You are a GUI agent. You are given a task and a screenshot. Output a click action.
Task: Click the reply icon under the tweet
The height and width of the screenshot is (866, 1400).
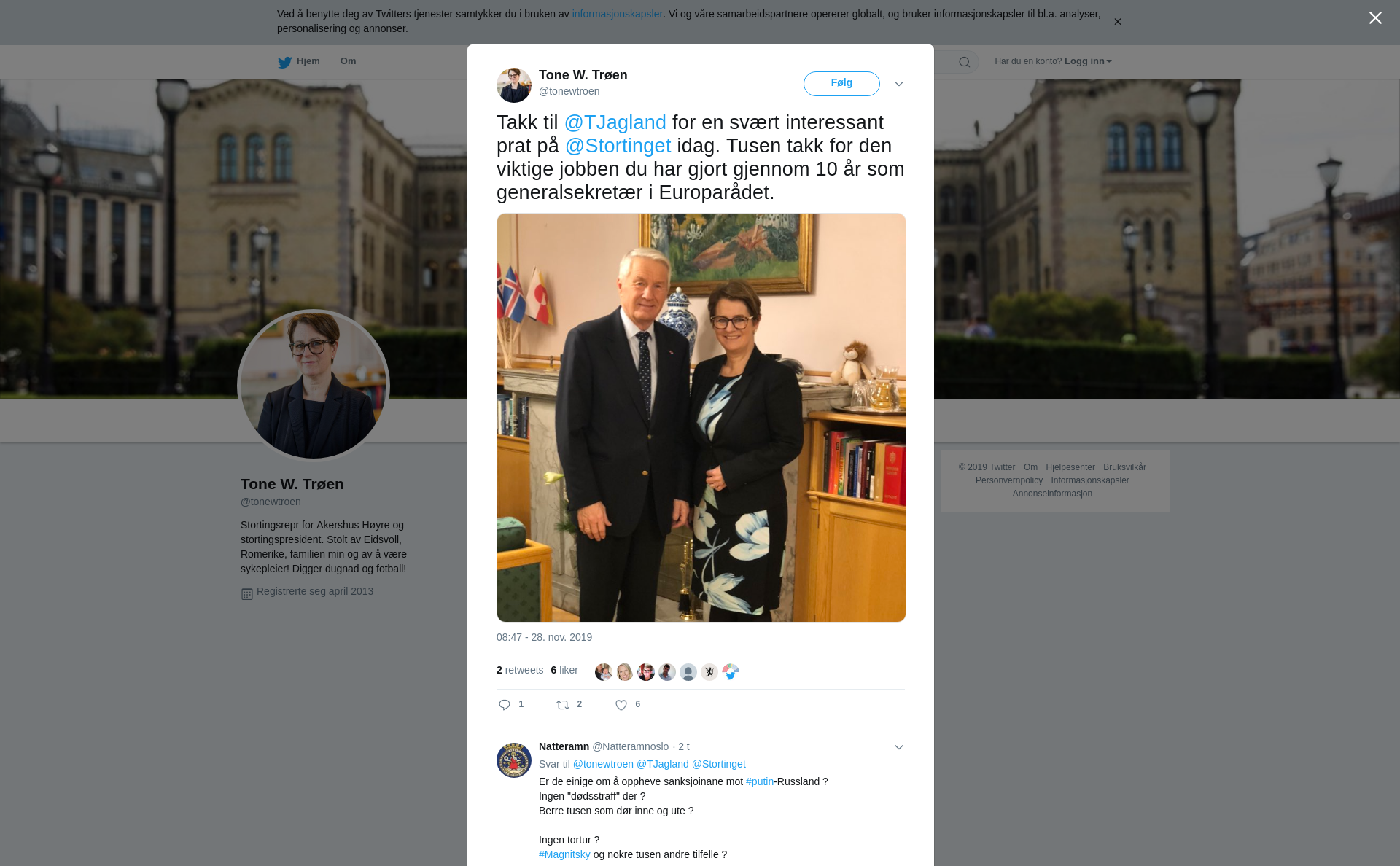coord(505,705)
